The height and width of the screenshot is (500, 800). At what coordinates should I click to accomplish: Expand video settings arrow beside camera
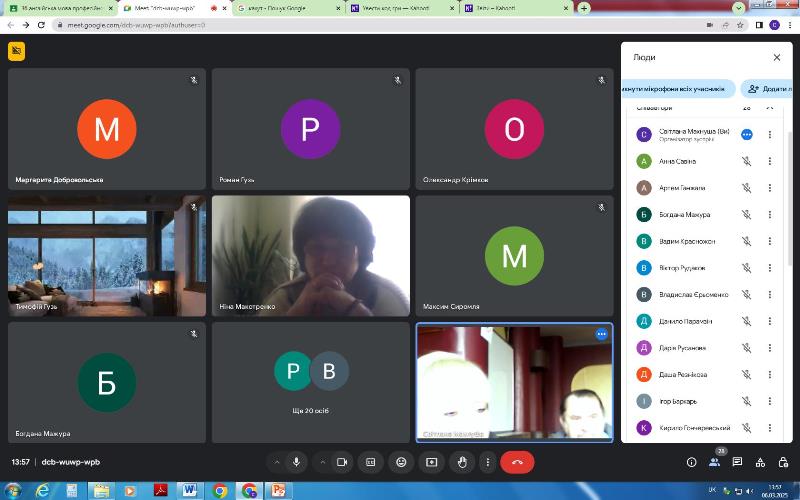[x=321, y=462]
